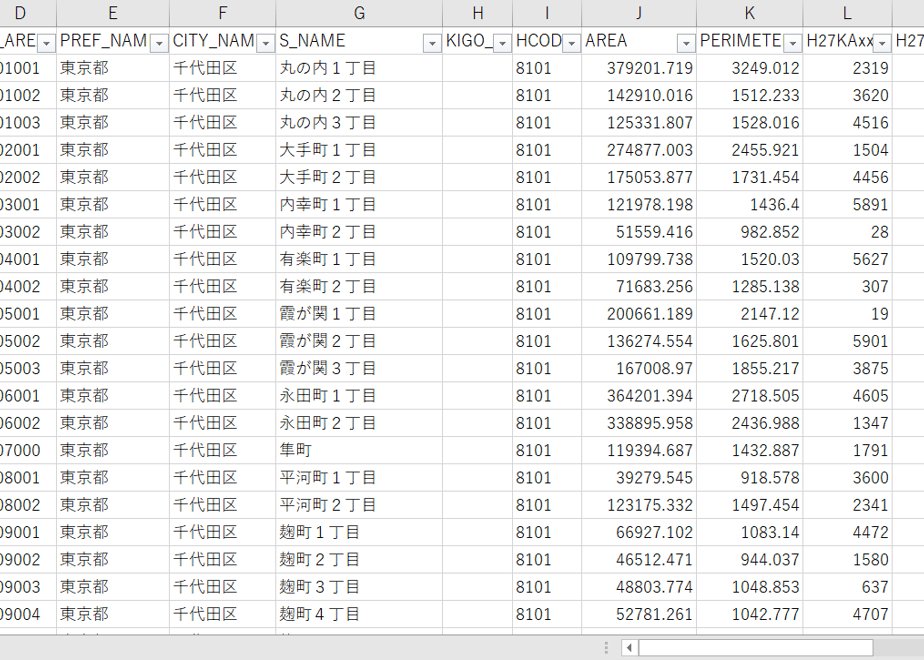Viewport: 924px width, 660px height.
Task: Select column I header
Action: coord(547,13)
